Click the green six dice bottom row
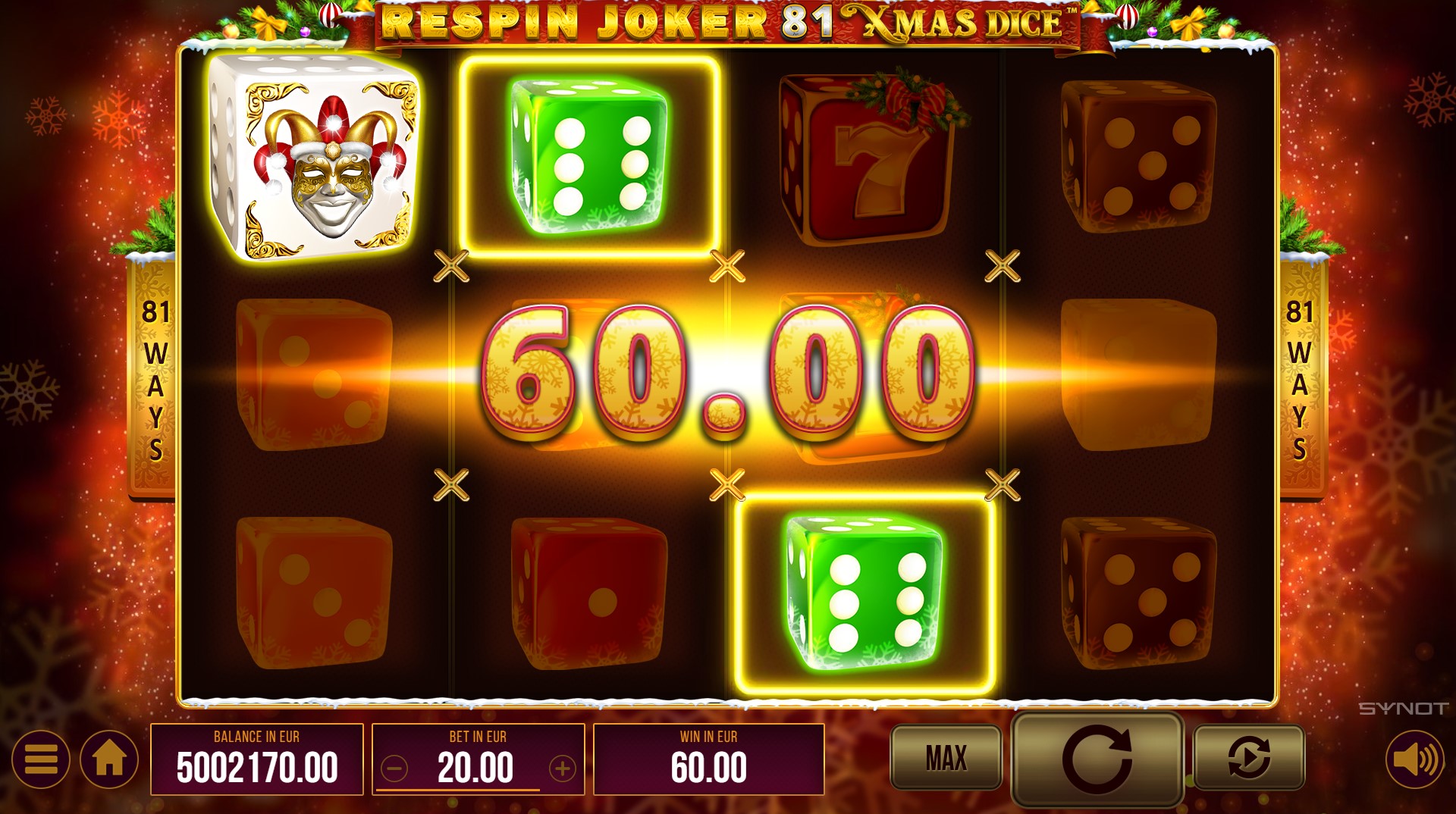The image size is (1456, 814). point(865,595)
